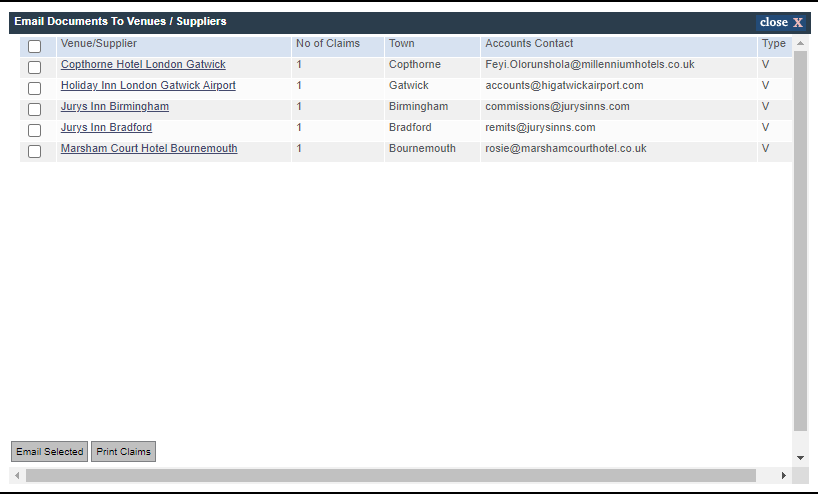Click the Copthorne town cell

pyautogui.click(x=432, y=67)
